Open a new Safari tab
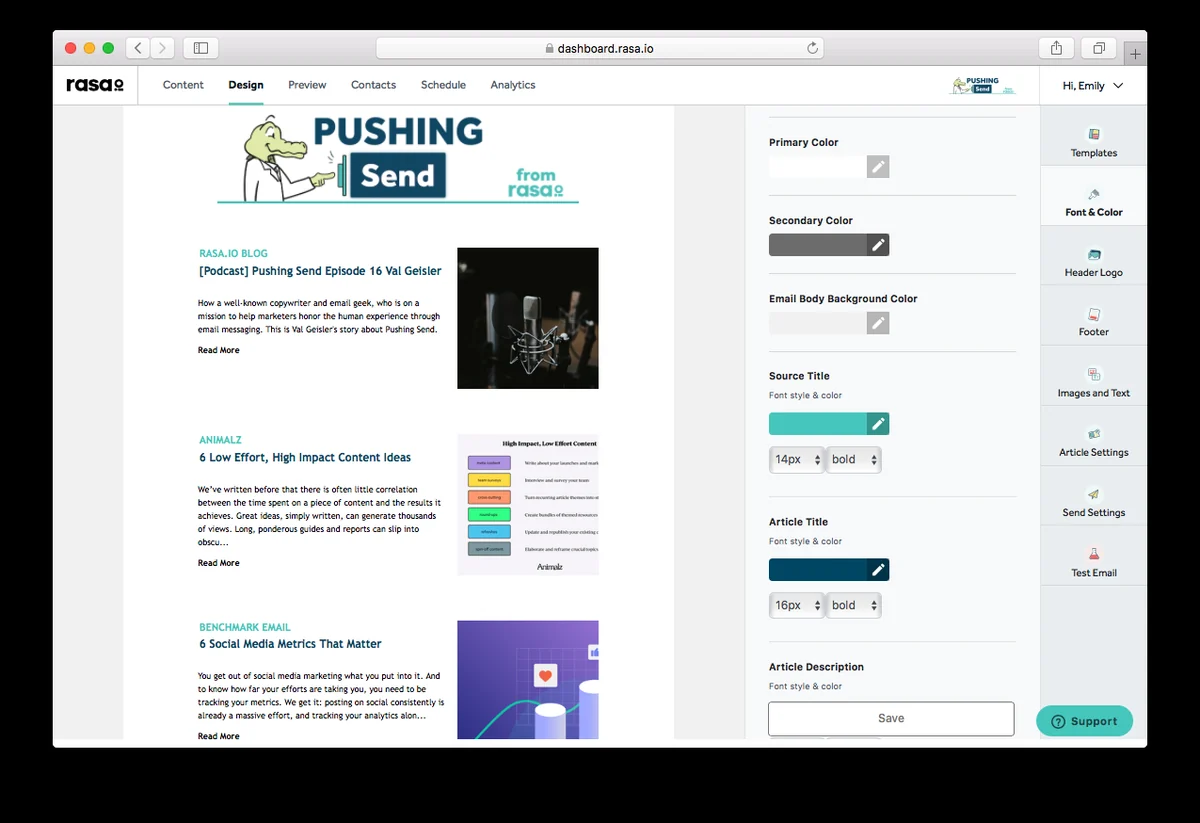 pos(1135,54)
